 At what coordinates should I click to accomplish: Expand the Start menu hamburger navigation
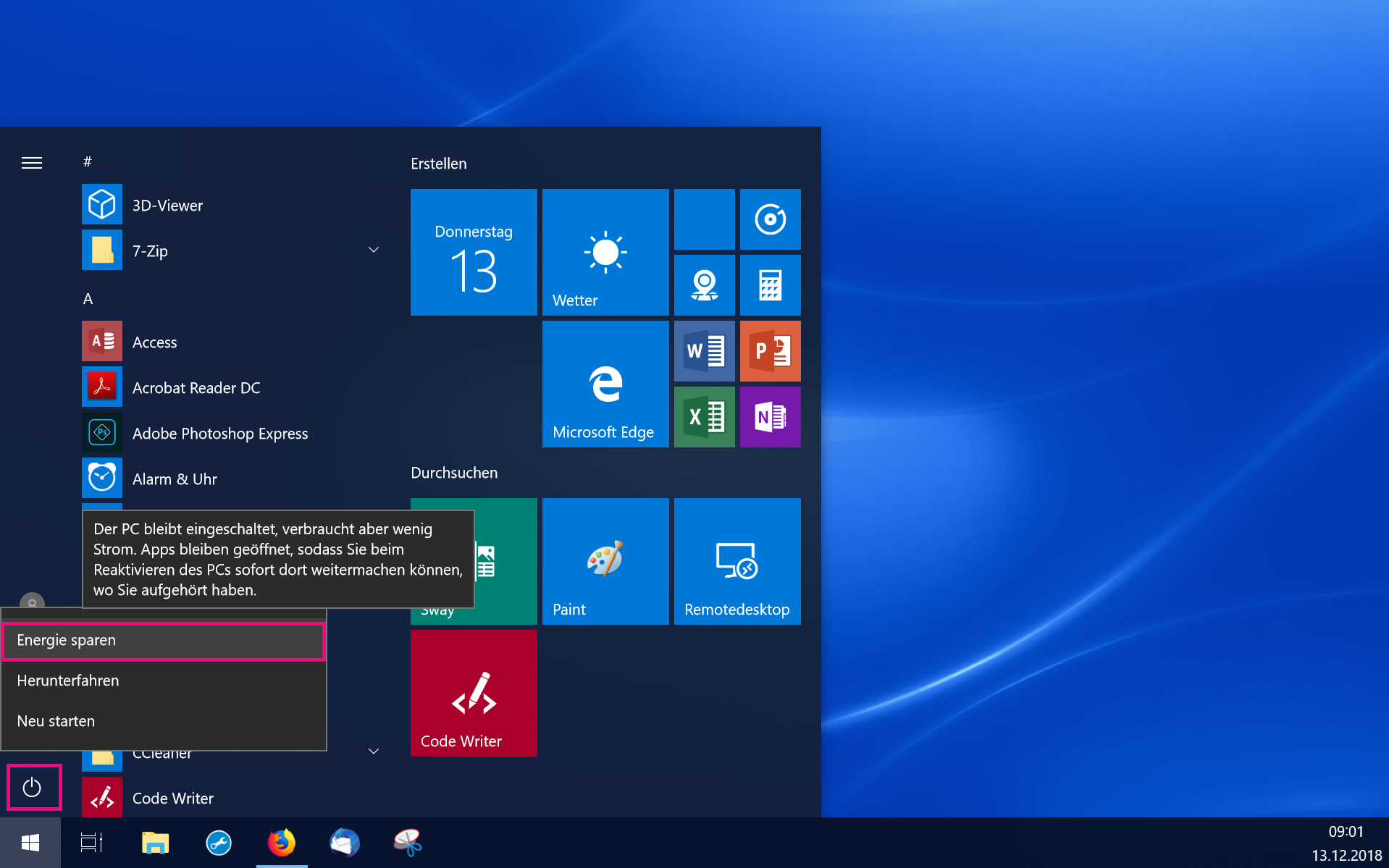tap(32, 163)
